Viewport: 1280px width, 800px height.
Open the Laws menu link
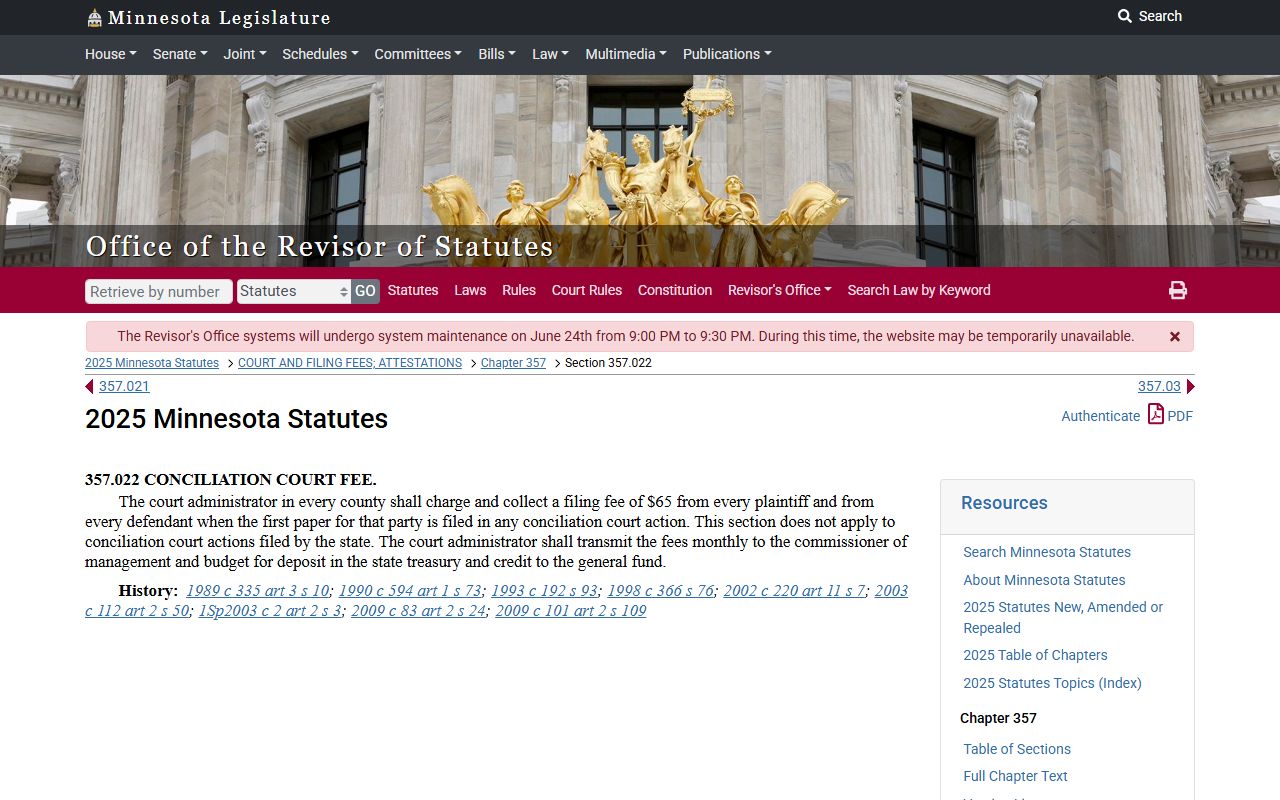470,290
